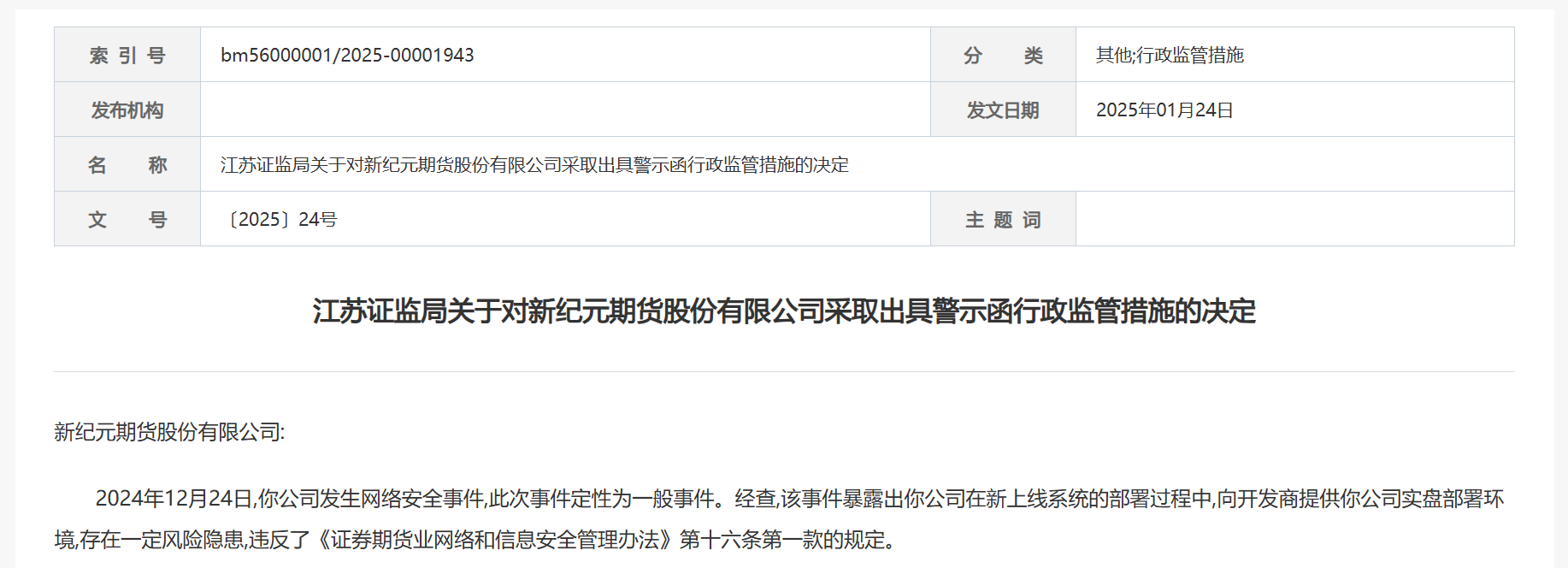Click the bold main headline of the decision
This screenshot has height=568, width=1568.
[784, 311]
